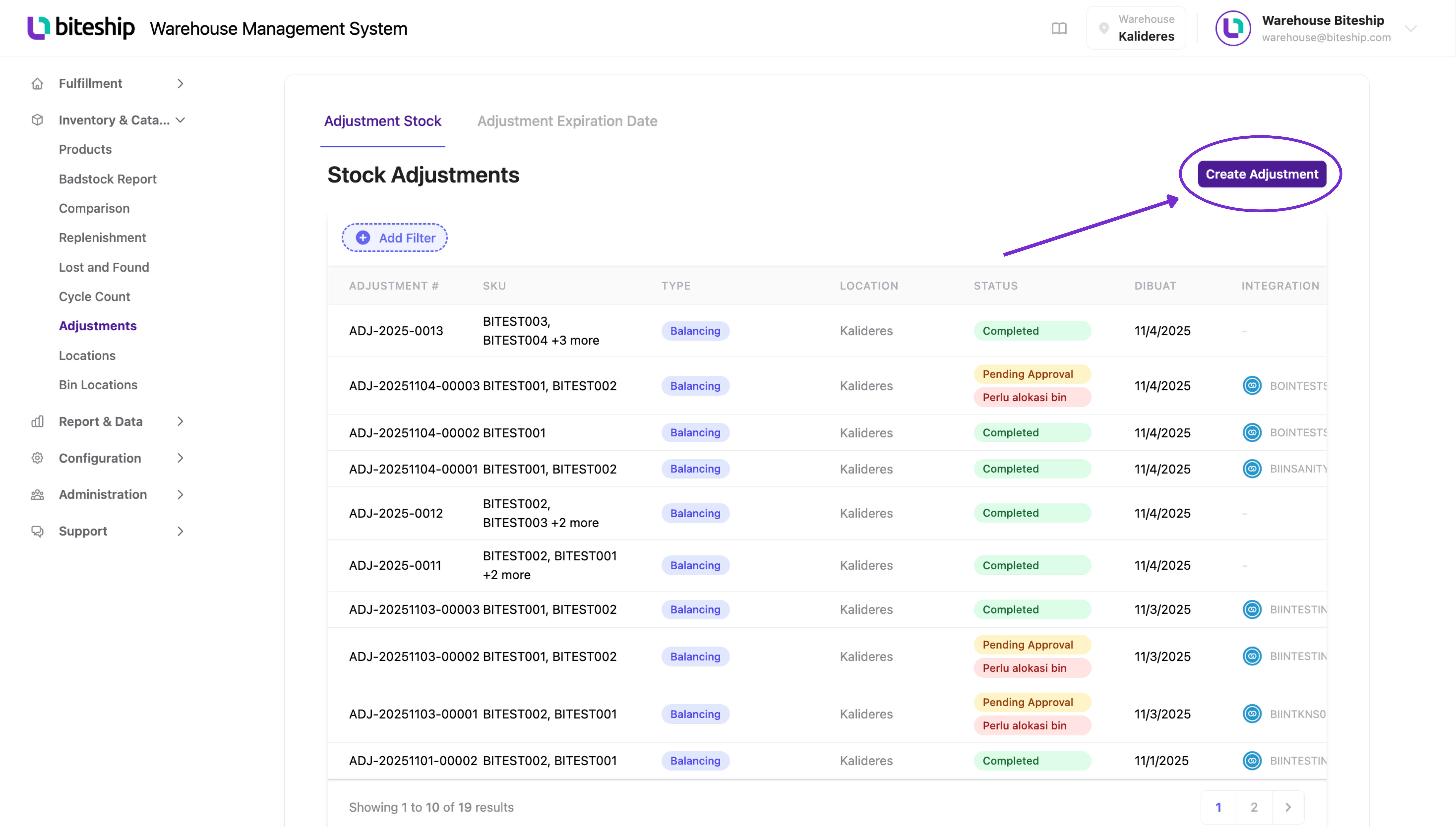Click integration icon for ADJ-20251103-00001
Viewport: 1456px width, 827px height.
tap(1252, 714)
